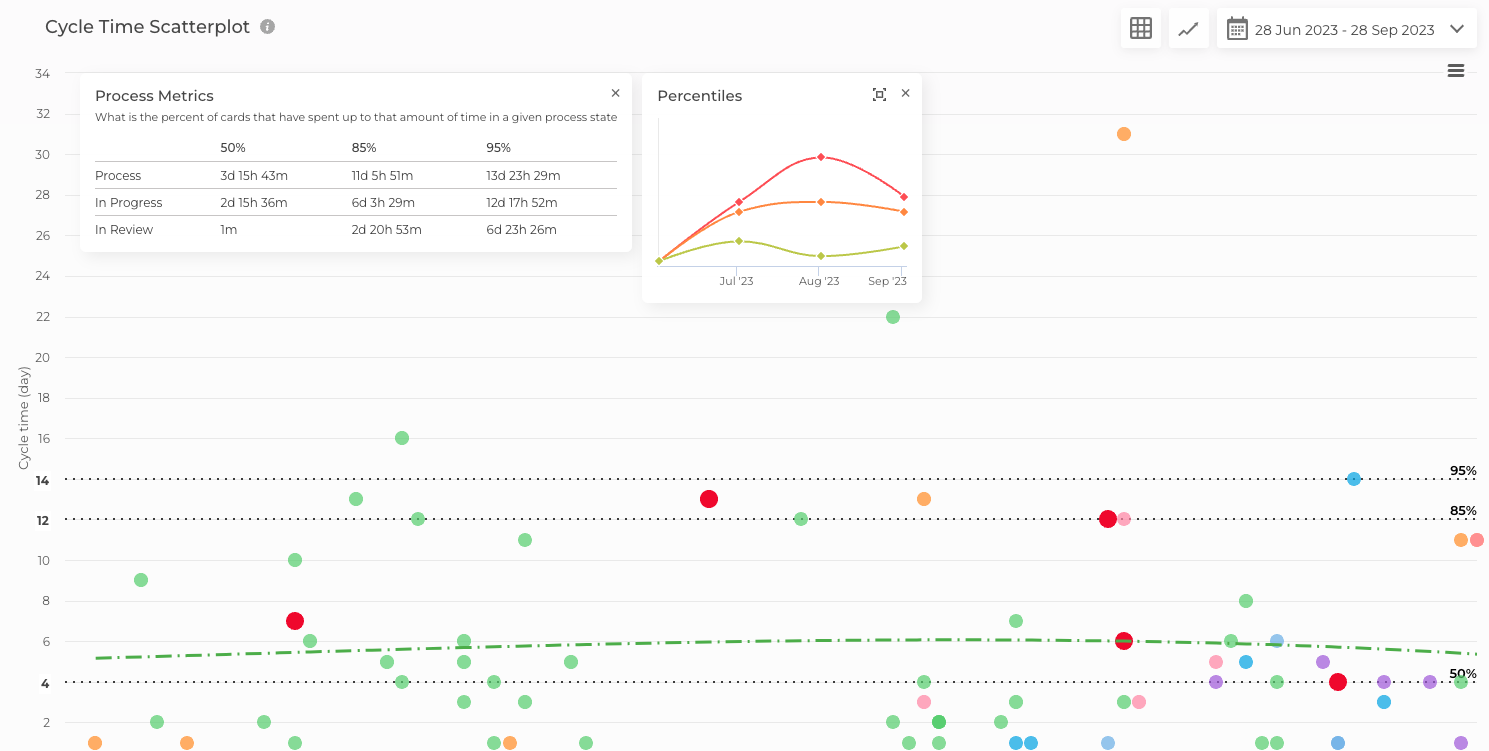Select the large red point near 13 days
This screenshot has width=1489, height=751.
710,498
